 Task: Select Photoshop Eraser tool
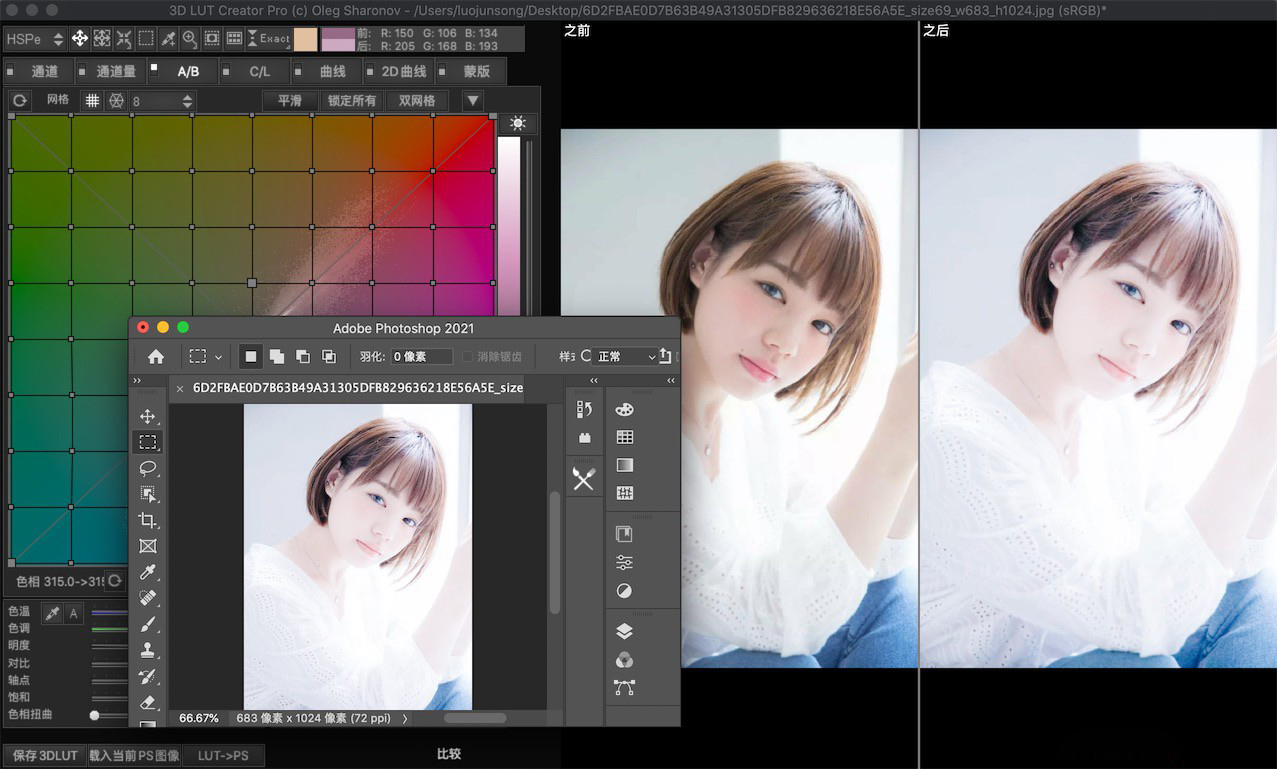[148, 702]
